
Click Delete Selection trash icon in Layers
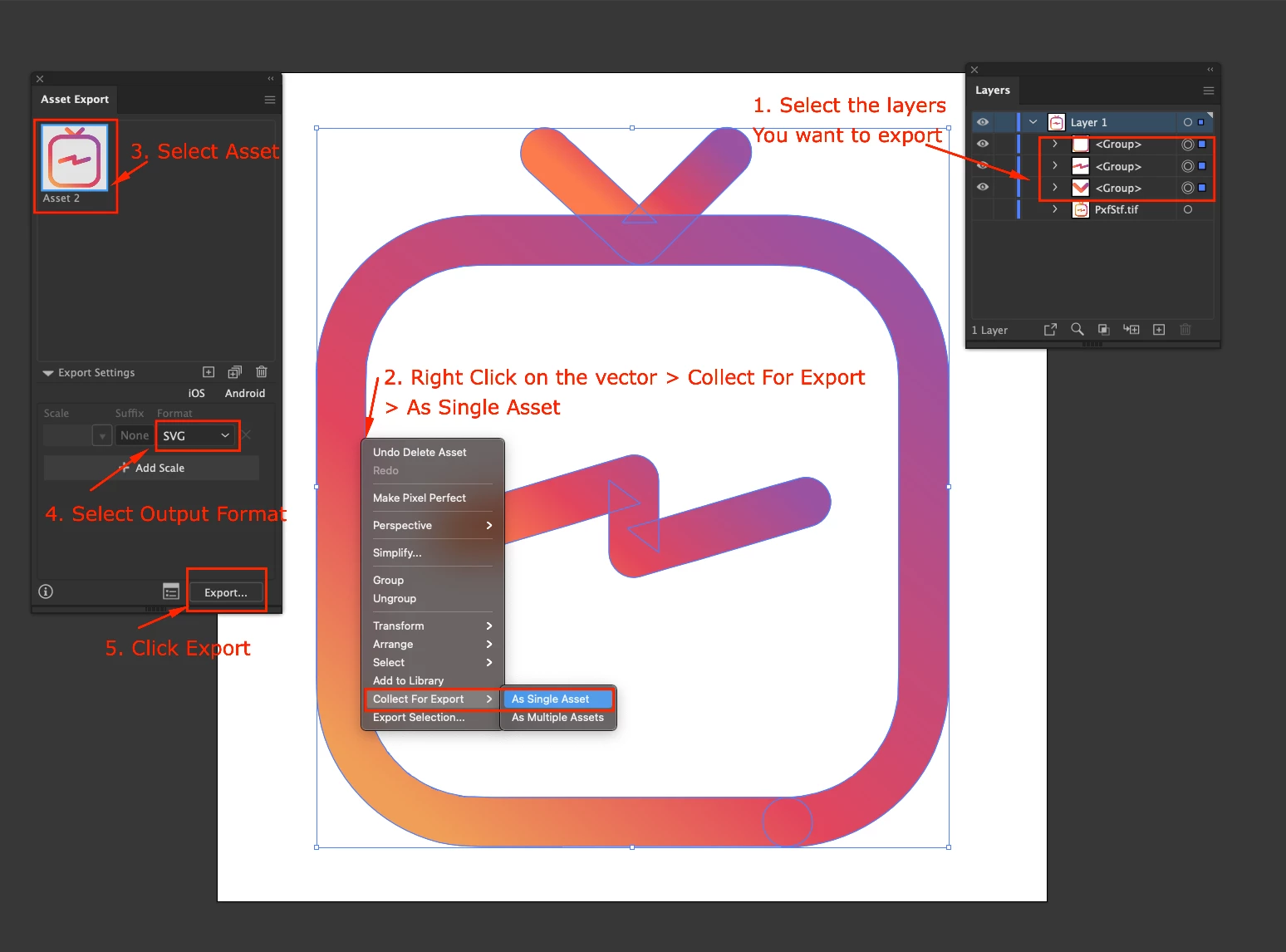click(1185, 330)
